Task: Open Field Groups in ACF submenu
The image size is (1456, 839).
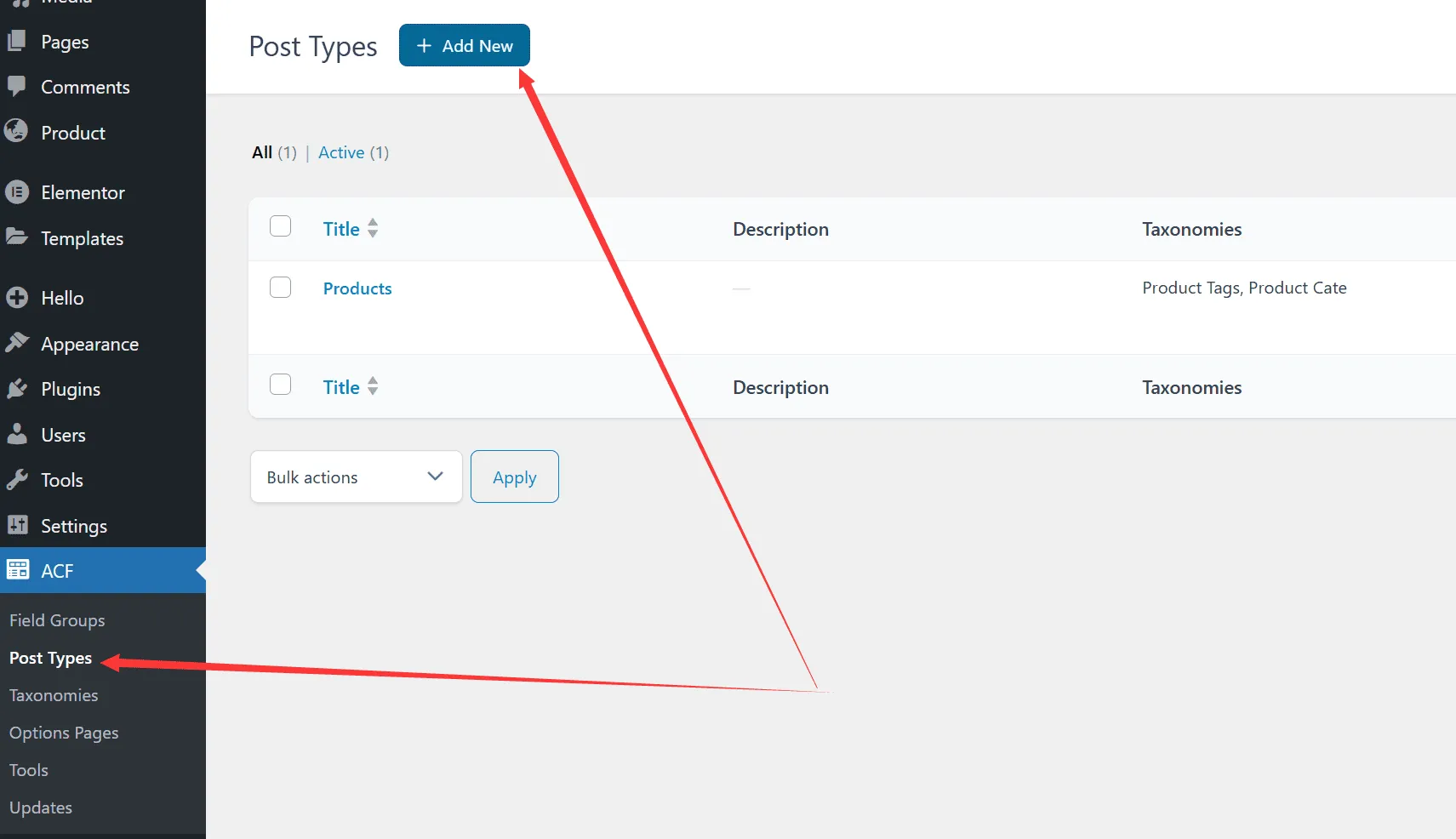Action: tap(57, 620)
